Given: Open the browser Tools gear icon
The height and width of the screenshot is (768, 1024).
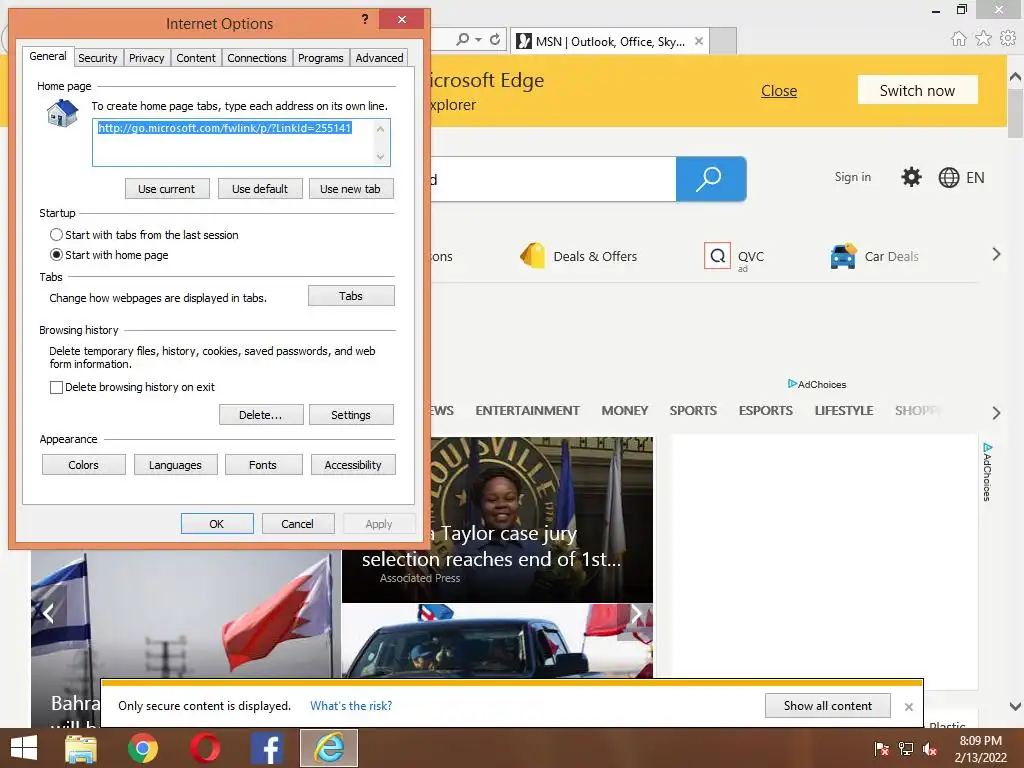Looking at the screenshot, I should [1008, 39].
